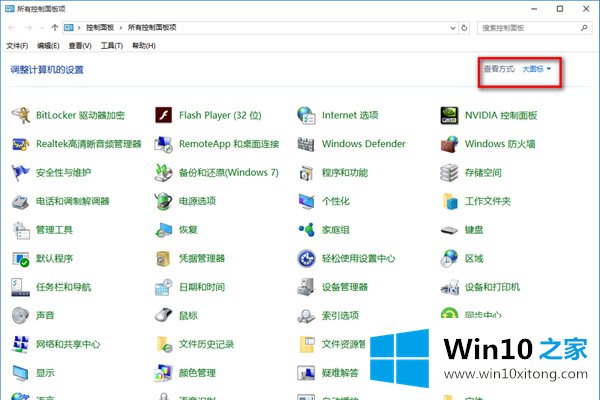Screen dimensions: 600x400
Task: Open the 颜色管理 link
Action: [x=197, y=373]
